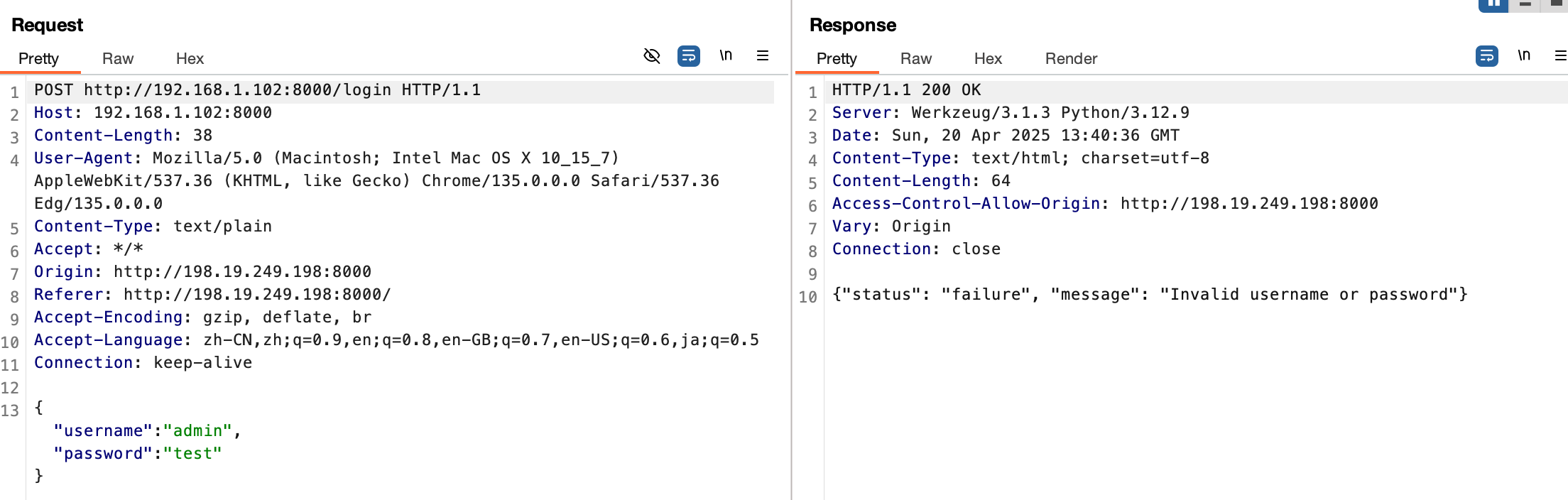Show non-printable \n characters in Request
The height and width of the screenshot is (500, 1568).
(726, 55)
